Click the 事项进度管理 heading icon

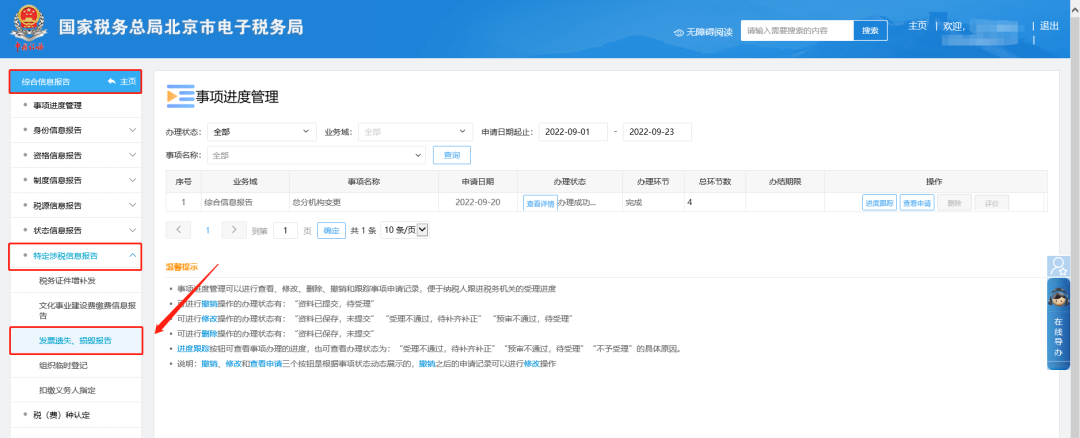[x=180, y=96]
